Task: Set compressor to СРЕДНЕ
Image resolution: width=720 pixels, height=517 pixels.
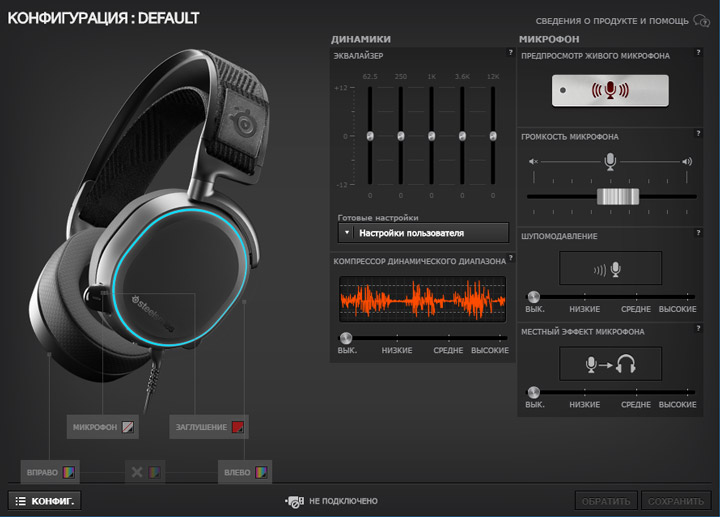Action: point(448,350)
